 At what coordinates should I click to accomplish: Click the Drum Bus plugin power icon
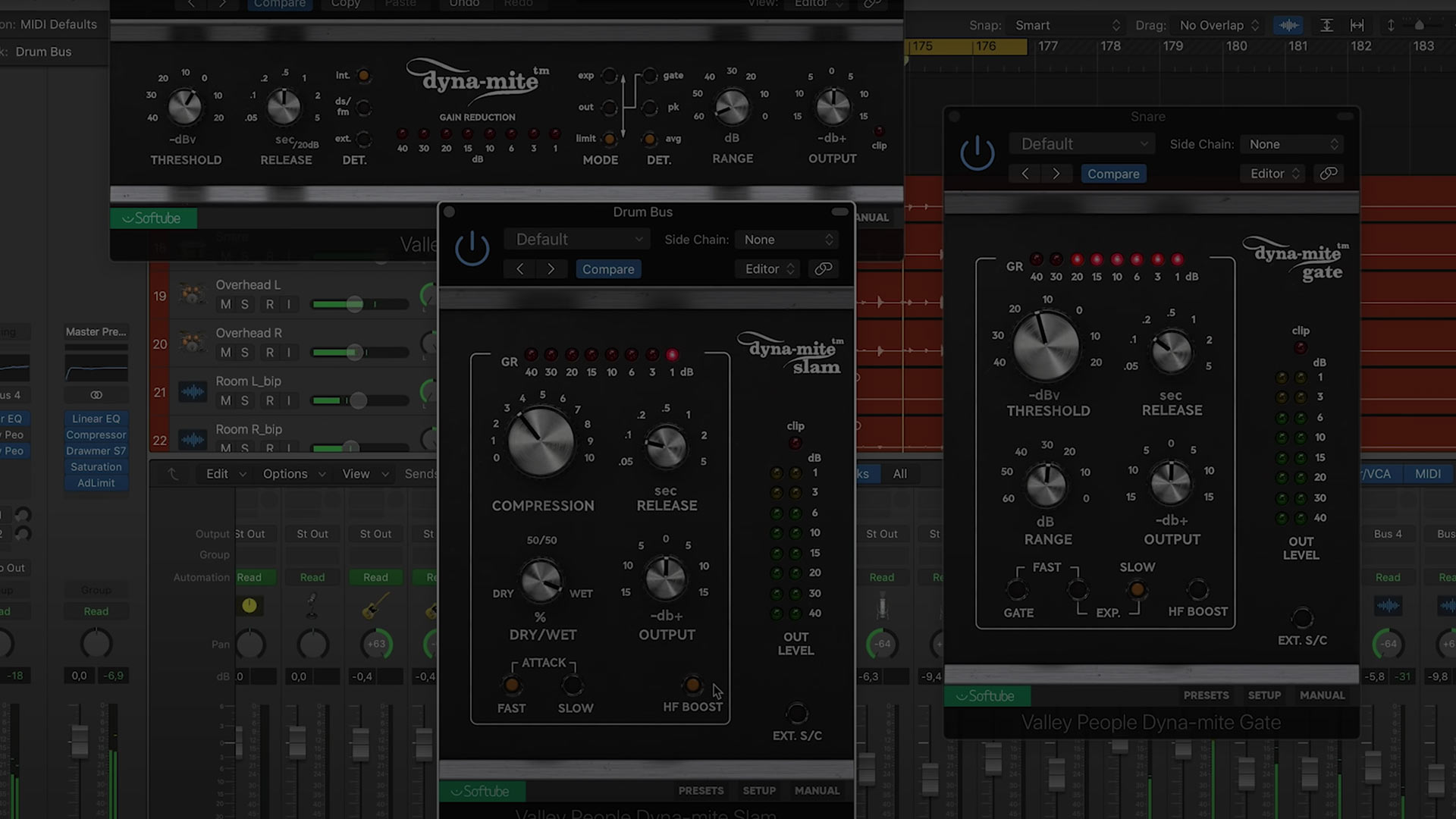(x=472, y=249)
